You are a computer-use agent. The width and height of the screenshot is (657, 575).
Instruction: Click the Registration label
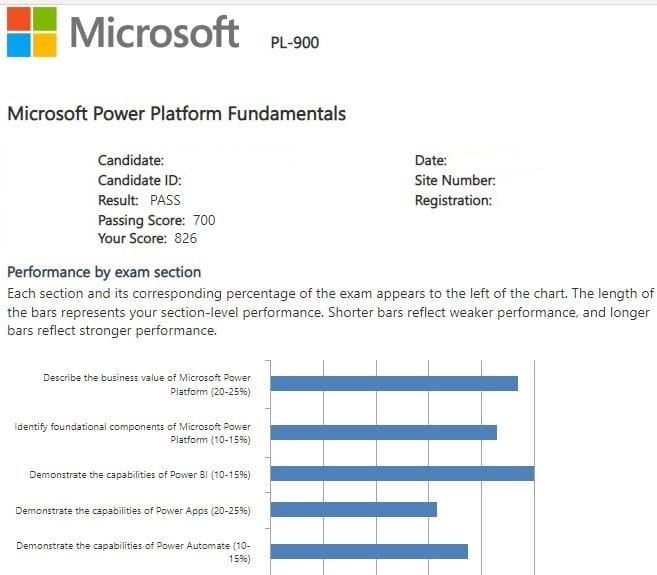[x=453, y=200]
